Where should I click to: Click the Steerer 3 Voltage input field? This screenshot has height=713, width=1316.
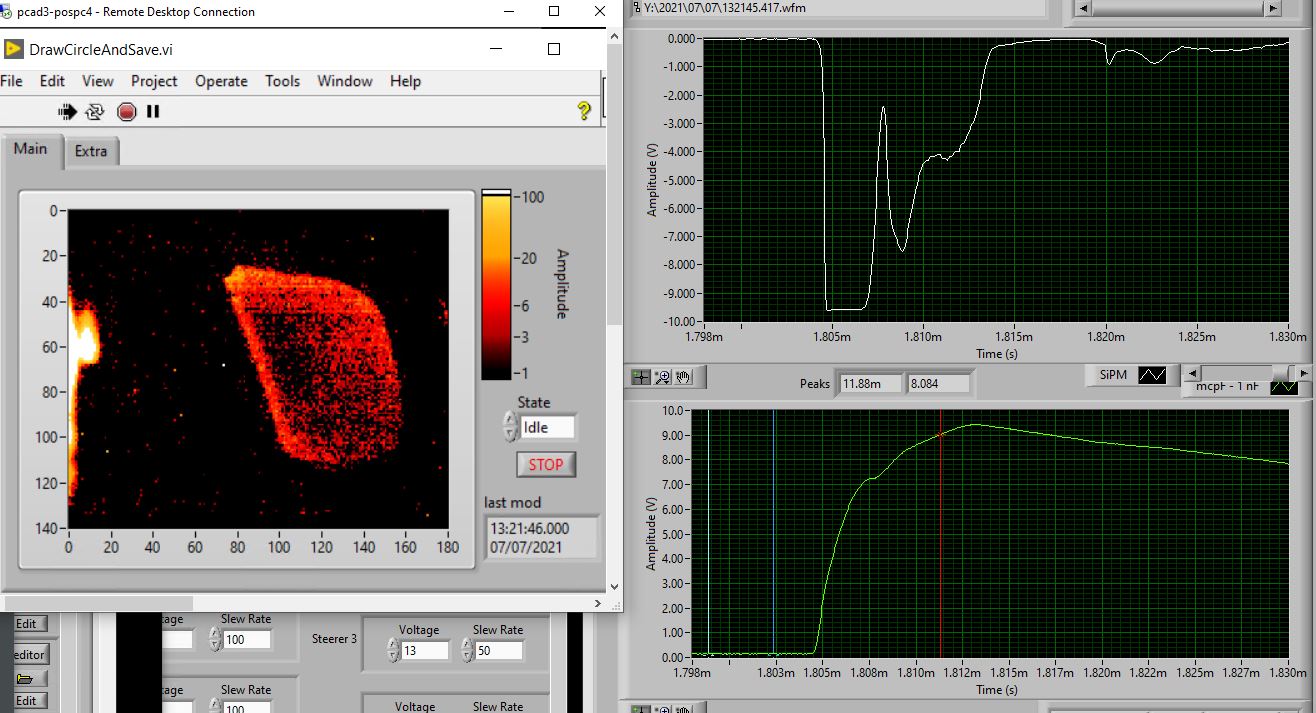point(424,651)
